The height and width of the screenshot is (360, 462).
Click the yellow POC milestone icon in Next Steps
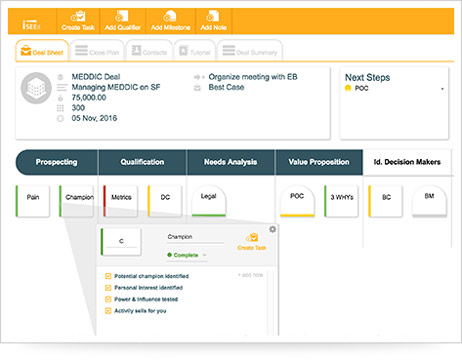click(x=348, y=88)
